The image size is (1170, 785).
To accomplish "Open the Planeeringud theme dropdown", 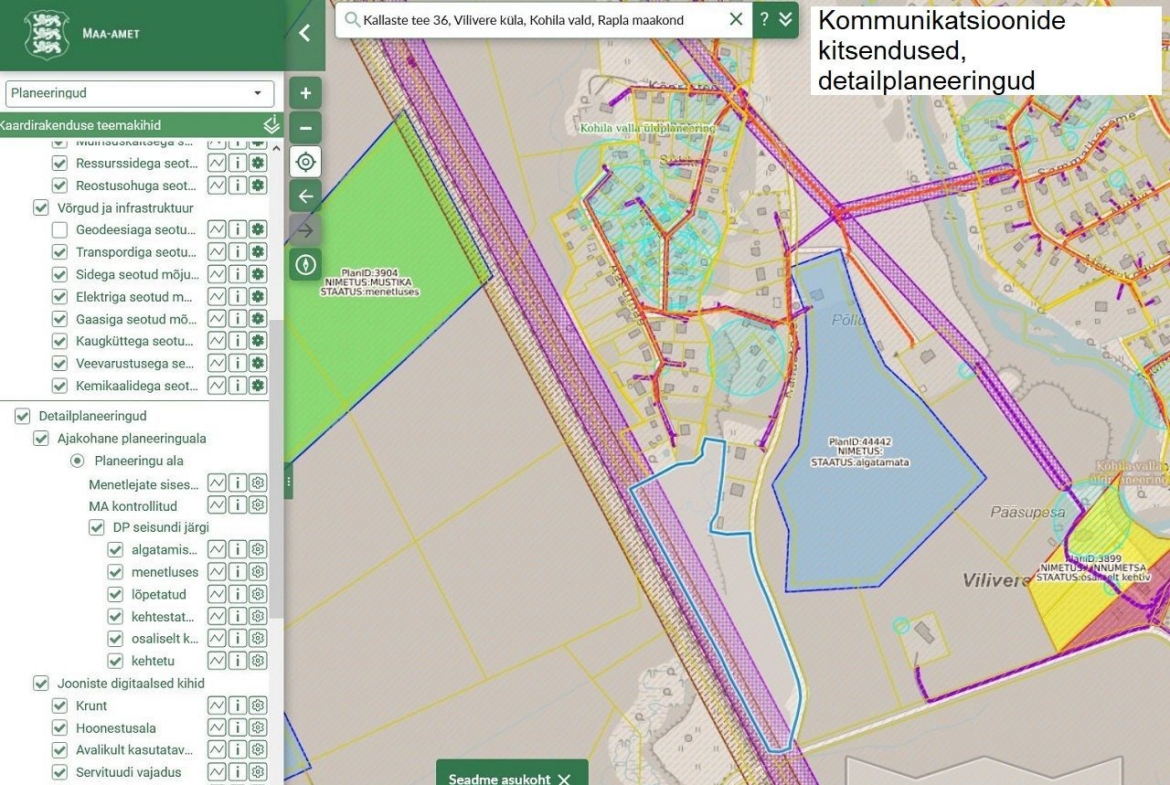I will pyautogui.click(x=140, y=93).
